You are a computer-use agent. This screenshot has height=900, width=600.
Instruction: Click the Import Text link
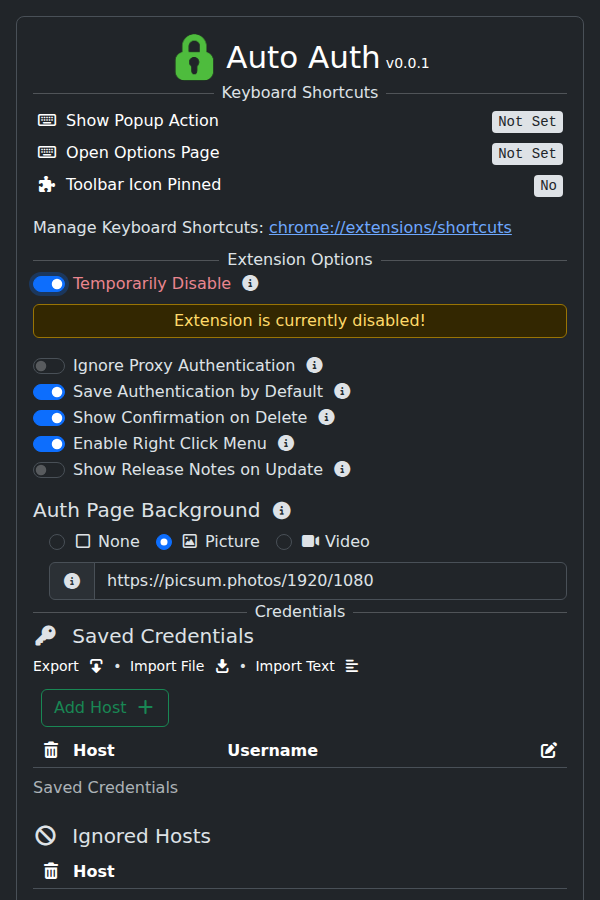point(295,666)
